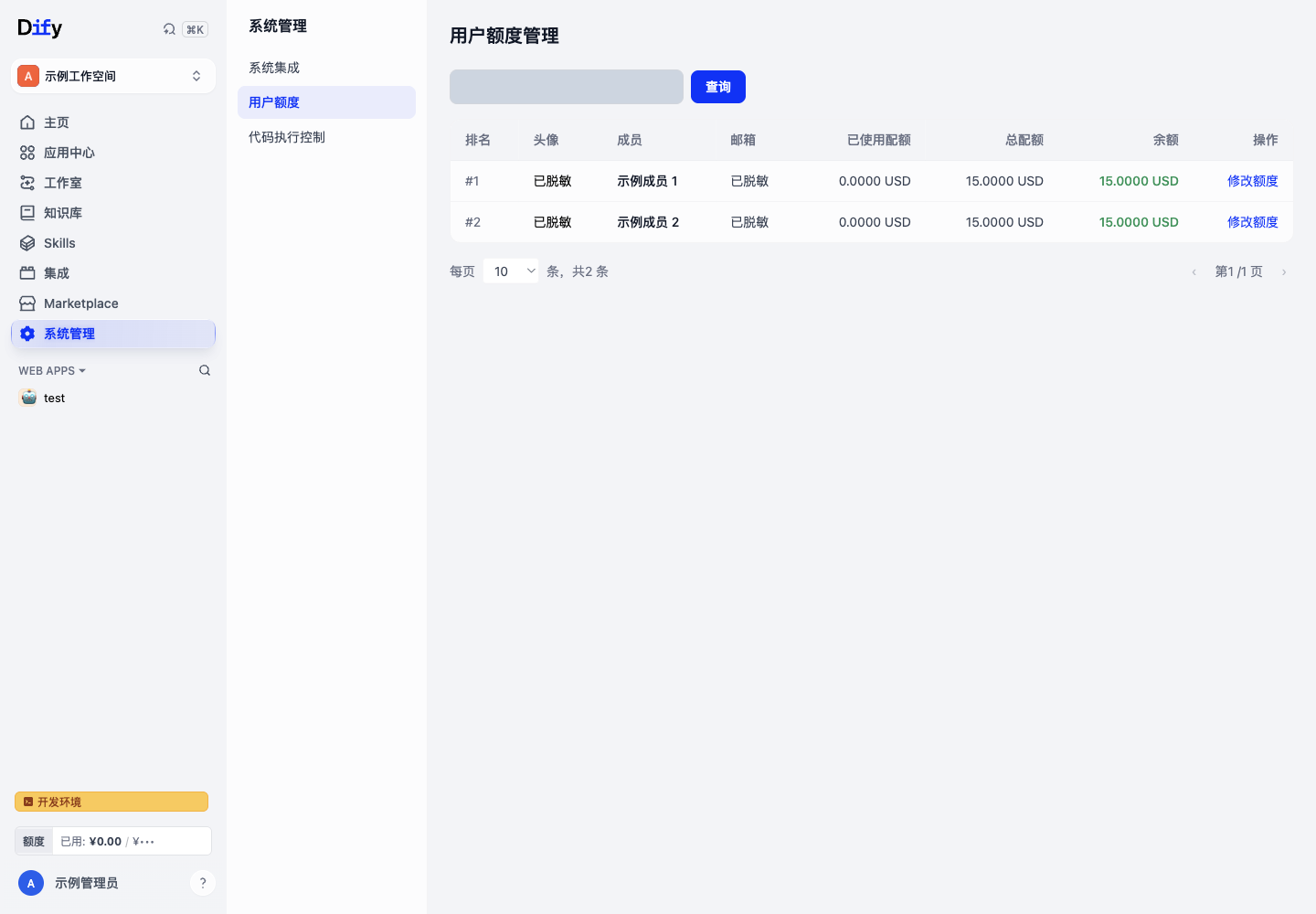Open Marketplace from the sidebar
Screen dimensions: 1316x914
tap(113, 303)
